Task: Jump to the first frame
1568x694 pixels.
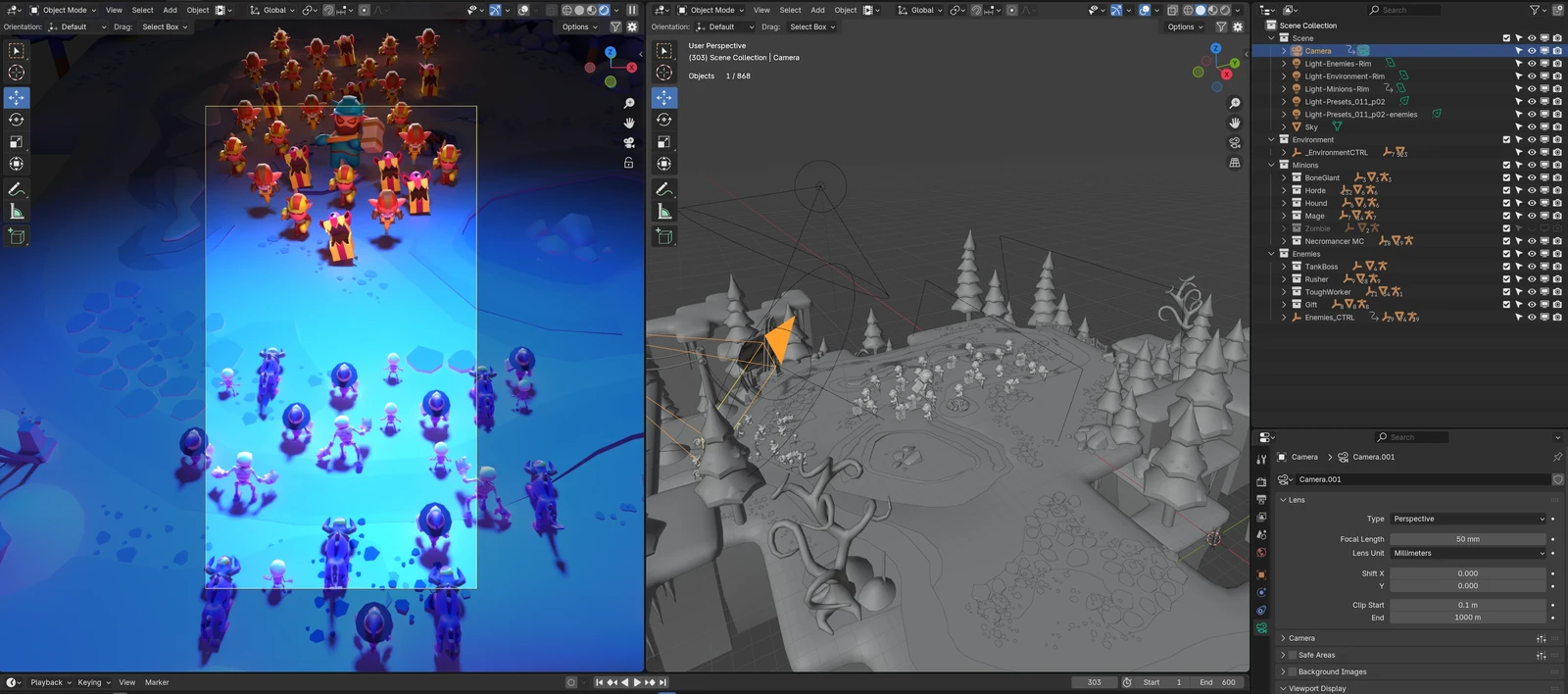Action: click(599, 682)
